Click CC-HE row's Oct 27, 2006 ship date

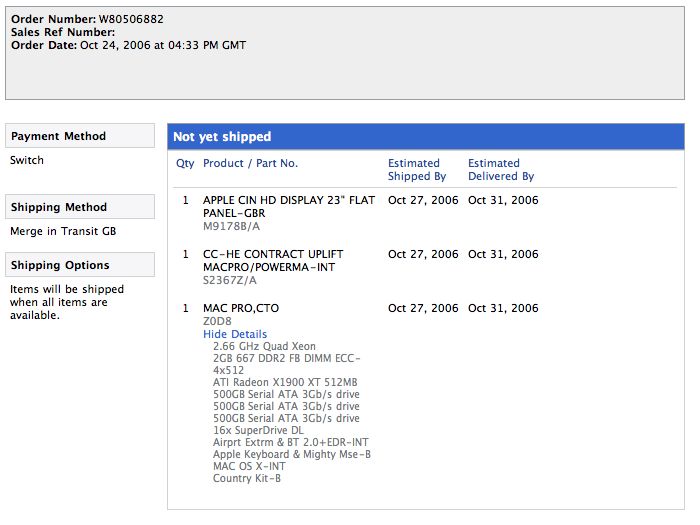[423, 254]
